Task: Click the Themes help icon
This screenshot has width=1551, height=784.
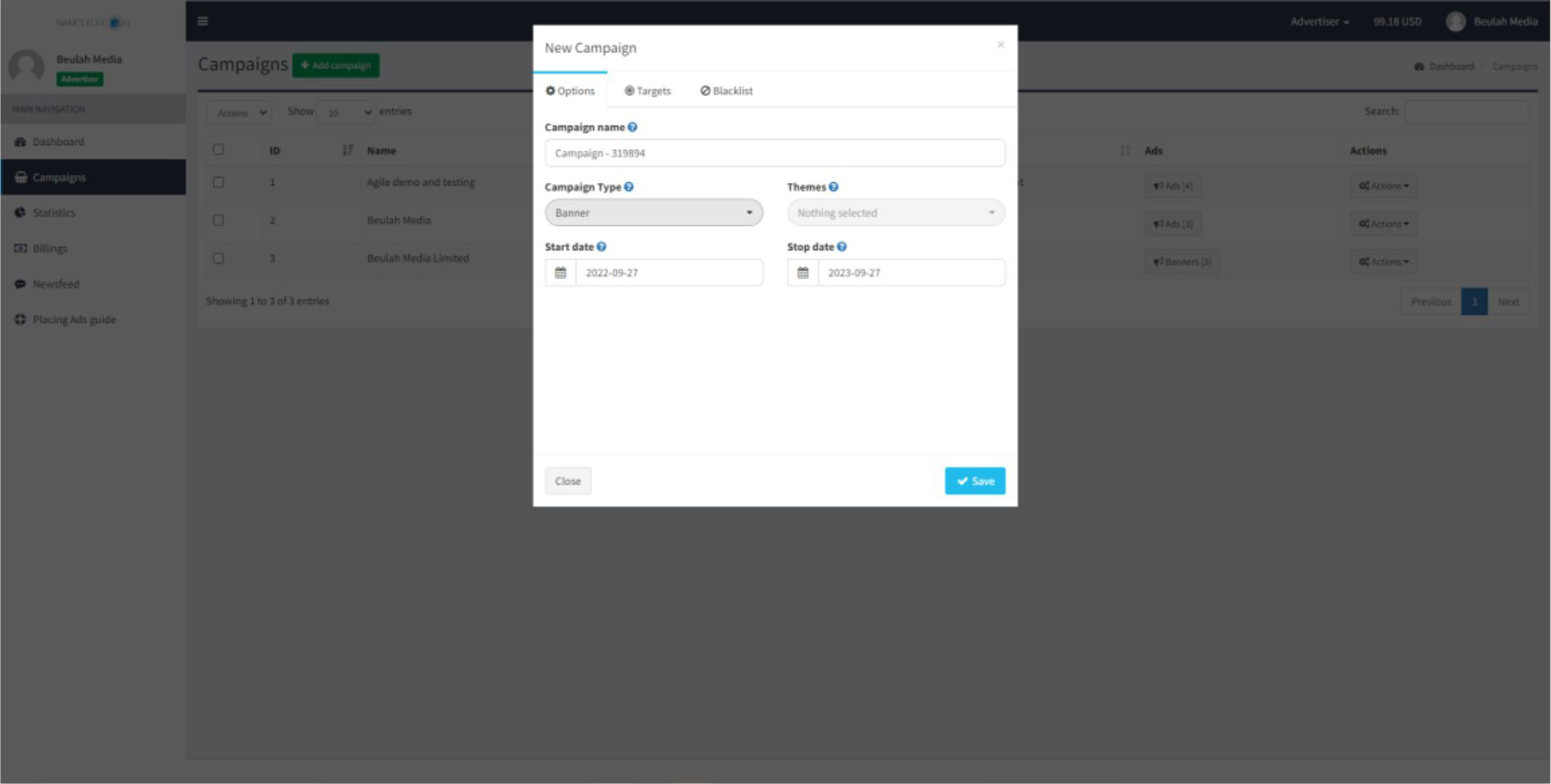Action: [833, 187]
